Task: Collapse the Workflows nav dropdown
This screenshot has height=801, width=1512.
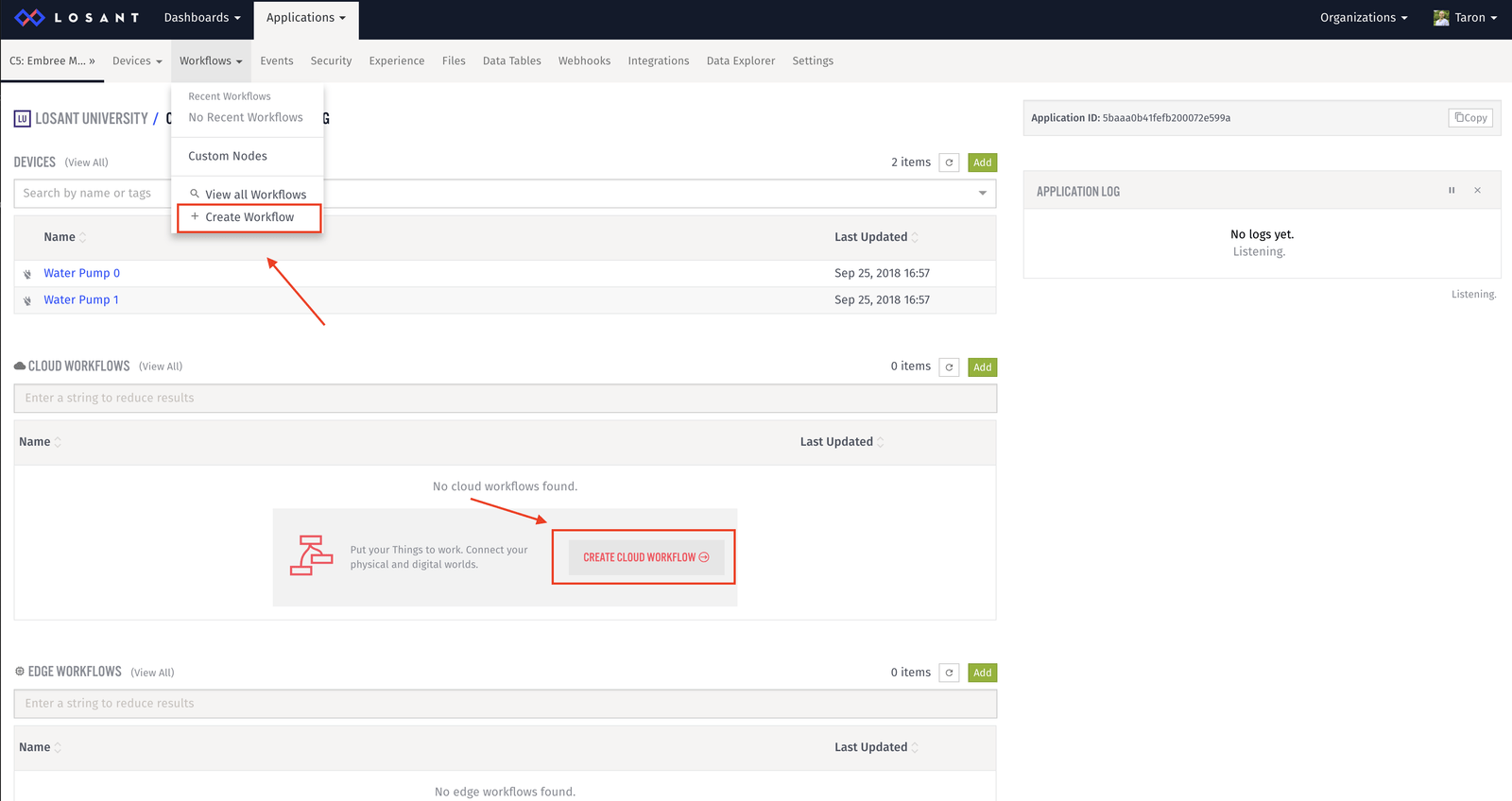Action: coord(211,60)
